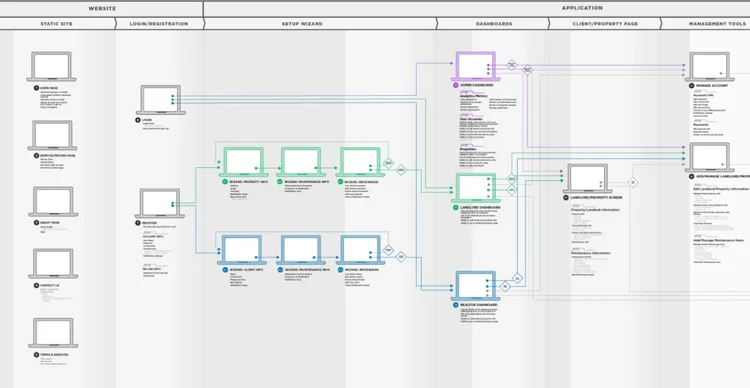Select blue Wizard: Review/Add laptop icon

point(360,250)
